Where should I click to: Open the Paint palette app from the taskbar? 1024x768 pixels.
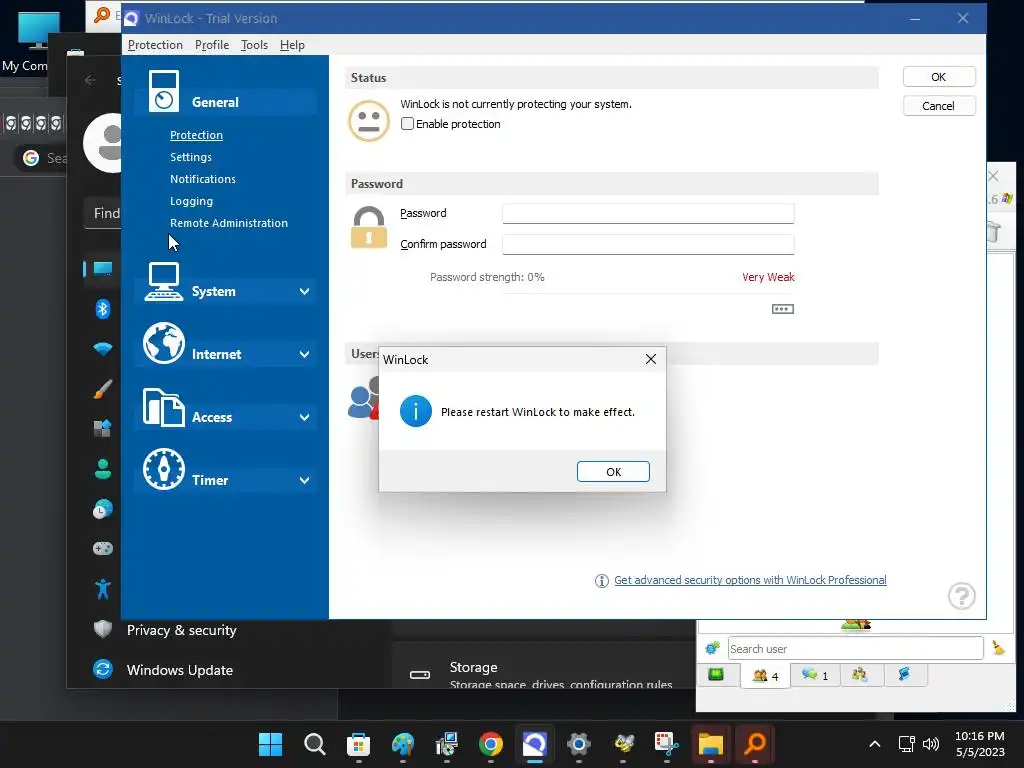point(402,744)
